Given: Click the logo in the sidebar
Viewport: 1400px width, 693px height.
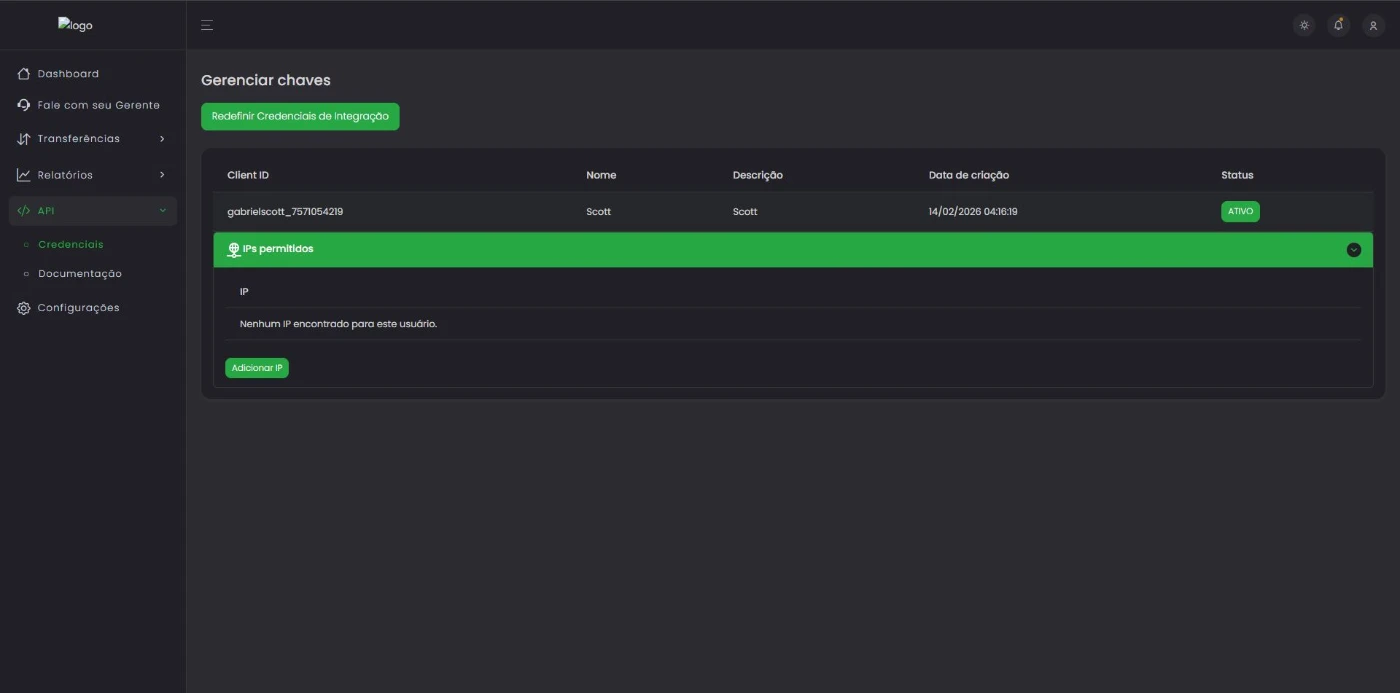Looking at the screenshot, I should (x=75, y=25).
